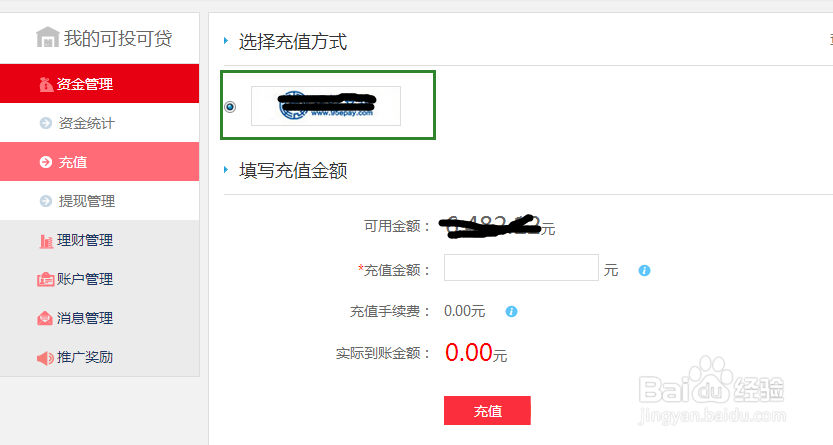Click the arrow icon beside 资金统计
The image size is (833, 445).
point(46,123)
